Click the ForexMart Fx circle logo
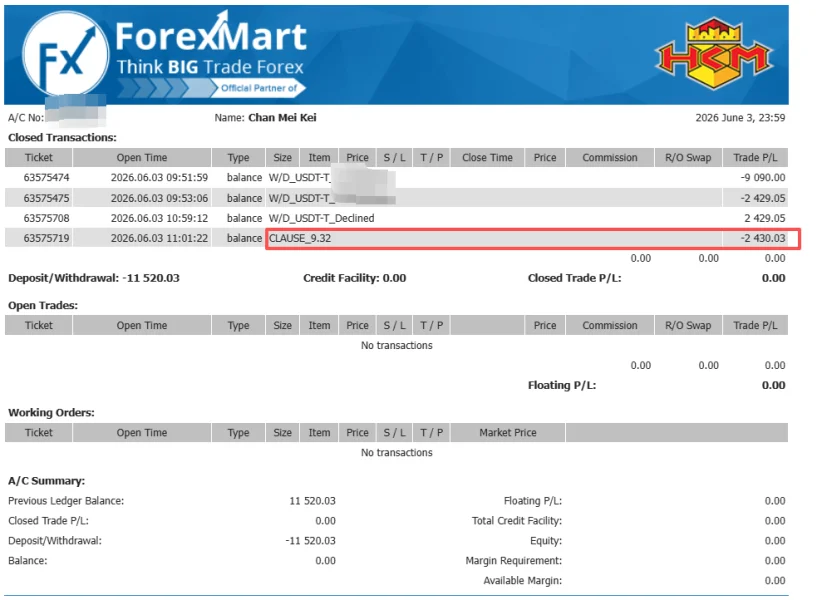 [x=66, y=55]
